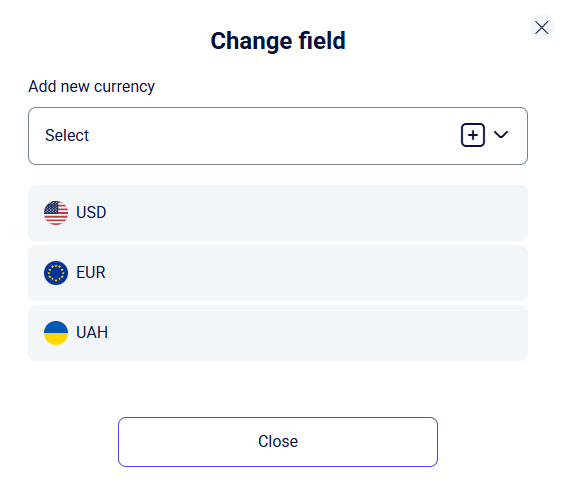Image resolution: width=565 pixels, height=485 pixels.
Task: Click the European Union flag icon
Action: [x=56, y=273]
